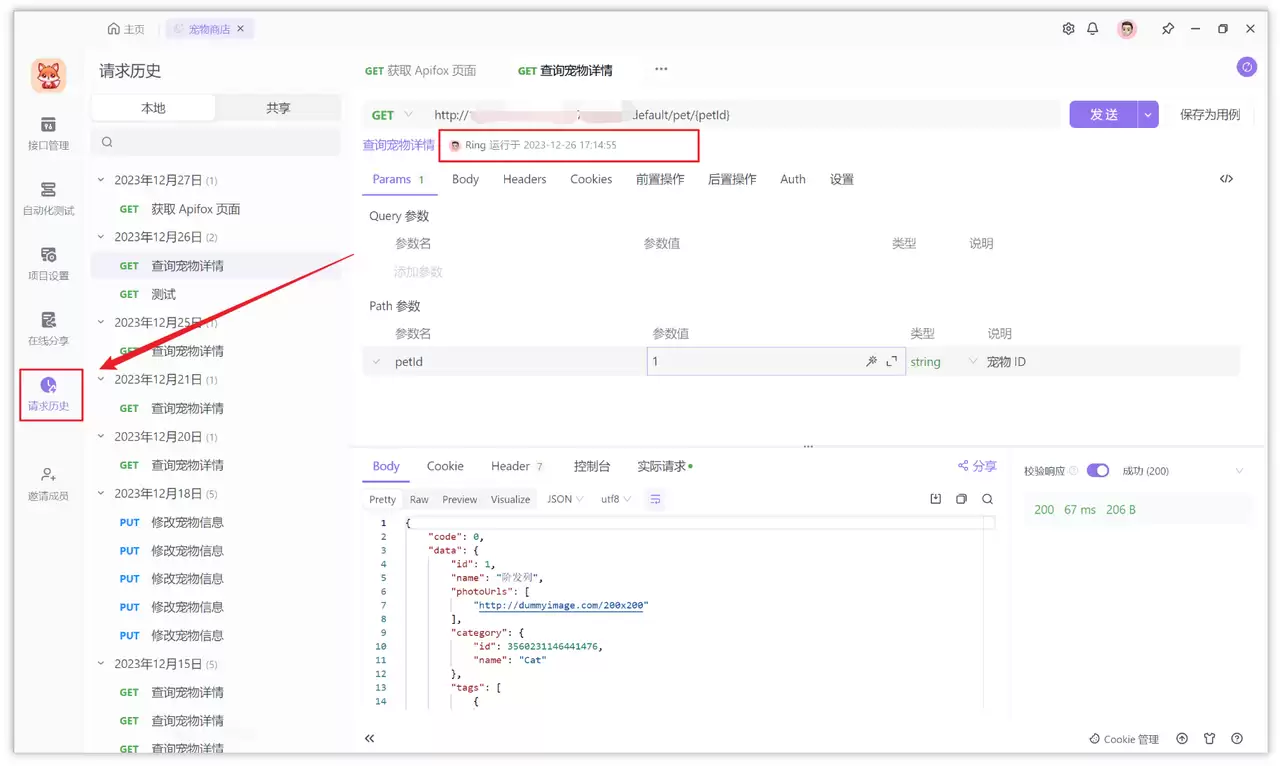Image resolution: width=1280 pixels, height=766 pixels.
Task: Click the info icon beside 校验响应
Action: pos(1073,471)
